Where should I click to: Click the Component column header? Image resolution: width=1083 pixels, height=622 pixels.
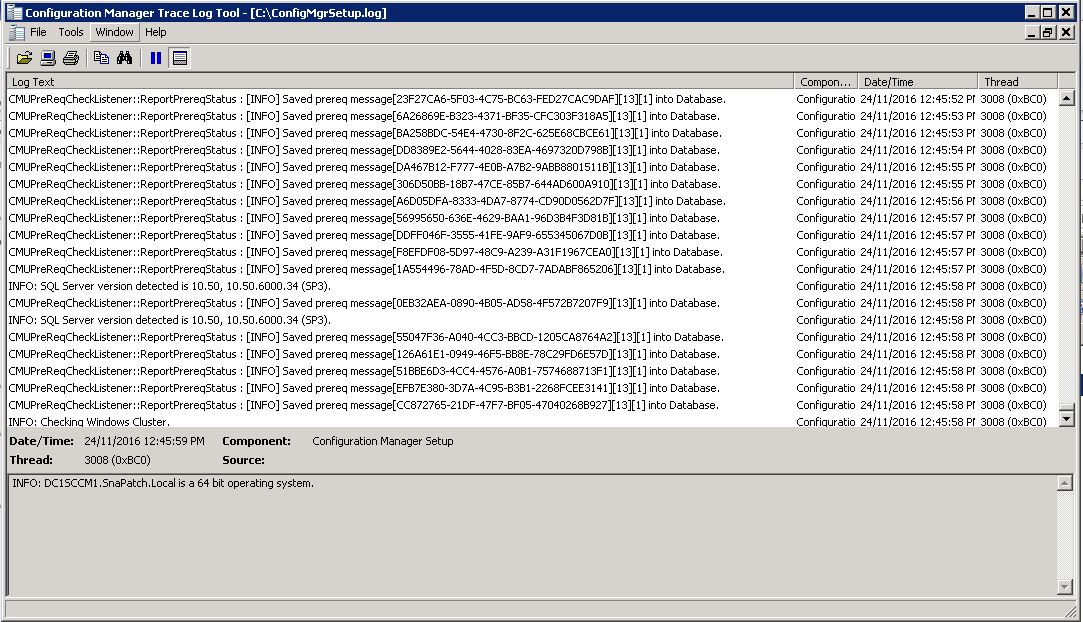pos(825,81)
